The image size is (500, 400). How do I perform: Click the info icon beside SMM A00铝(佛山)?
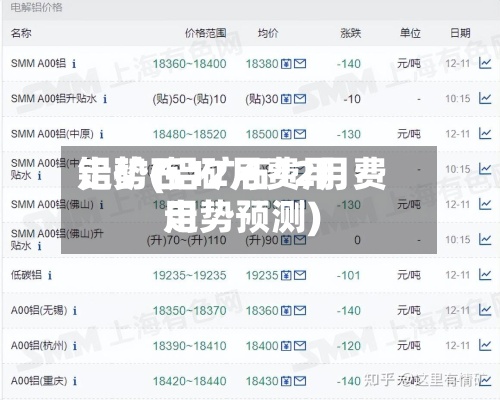point(102,205)
